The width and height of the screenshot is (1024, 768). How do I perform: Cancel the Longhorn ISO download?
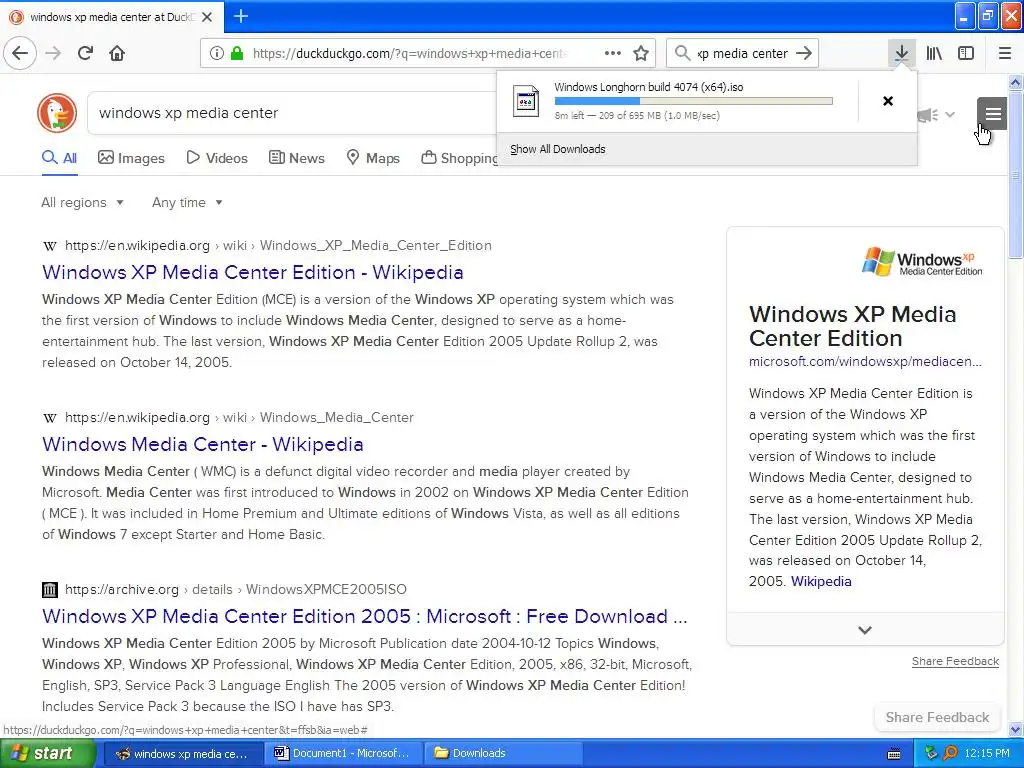pos(888,101)
